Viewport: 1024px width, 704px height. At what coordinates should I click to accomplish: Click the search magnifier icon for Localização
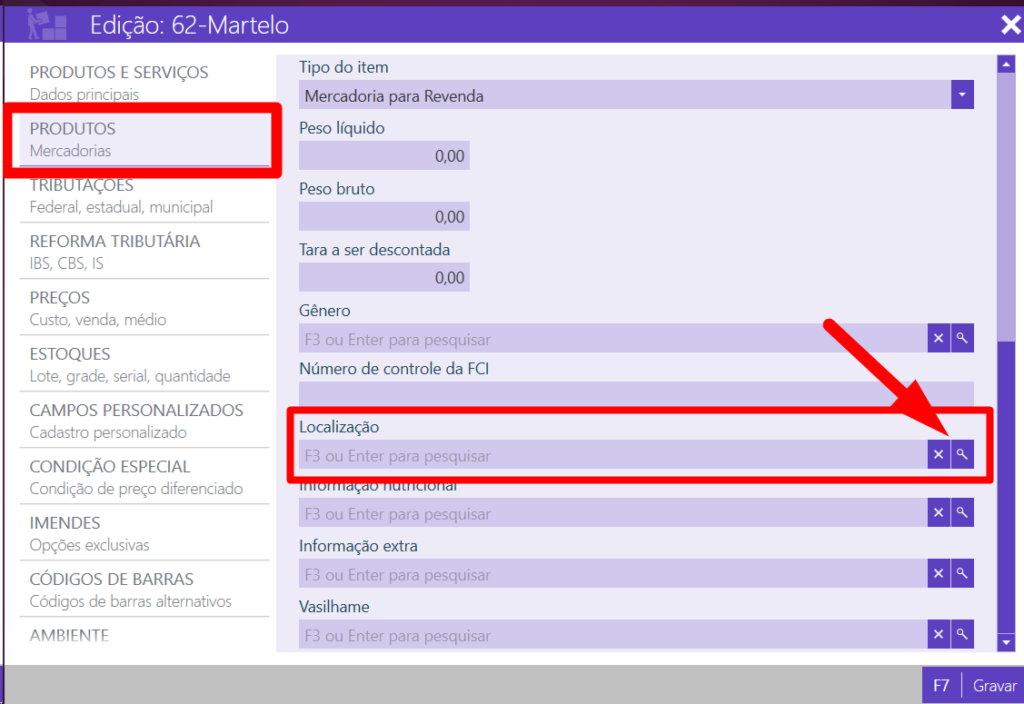[x=962, y=455]
